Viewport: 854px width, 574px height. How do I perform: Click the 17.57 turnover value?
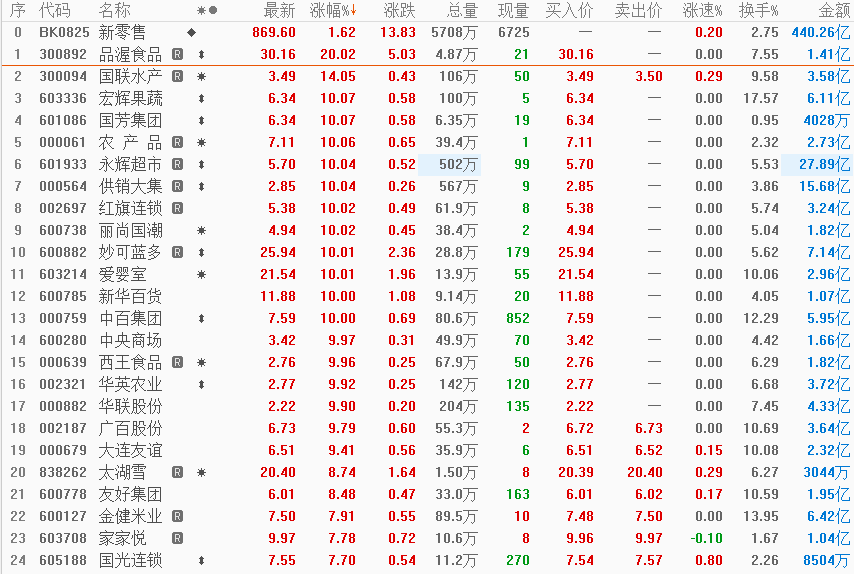point(761,99)
